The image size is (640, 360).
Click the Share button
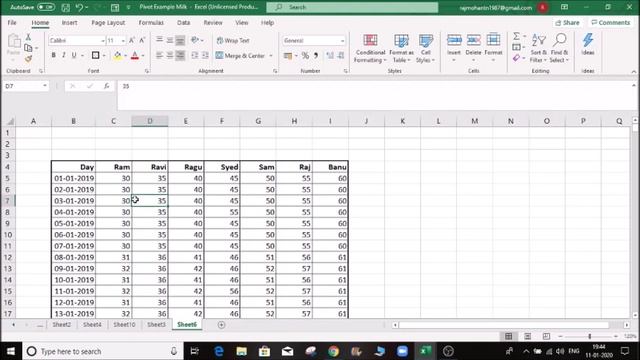tap(567, 23)
